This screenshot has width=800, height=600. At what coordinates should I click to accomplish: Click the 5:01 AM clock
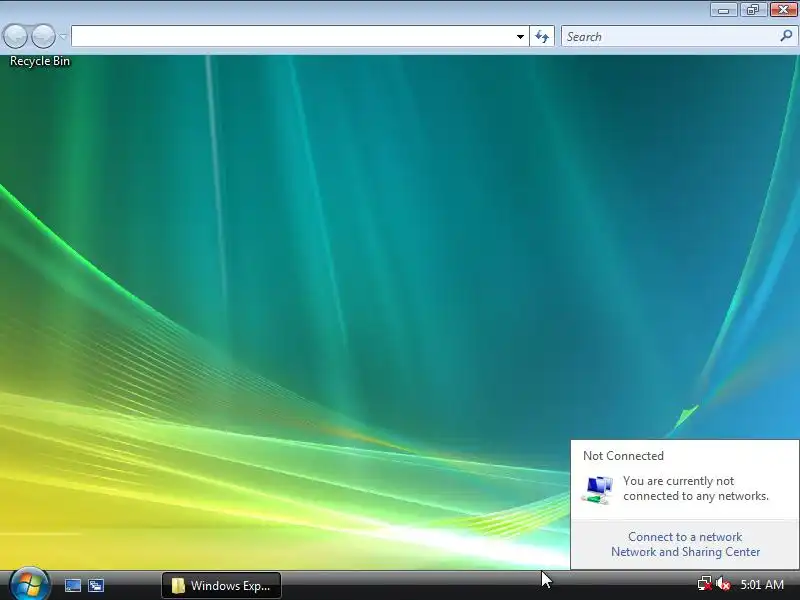(762, 584)
